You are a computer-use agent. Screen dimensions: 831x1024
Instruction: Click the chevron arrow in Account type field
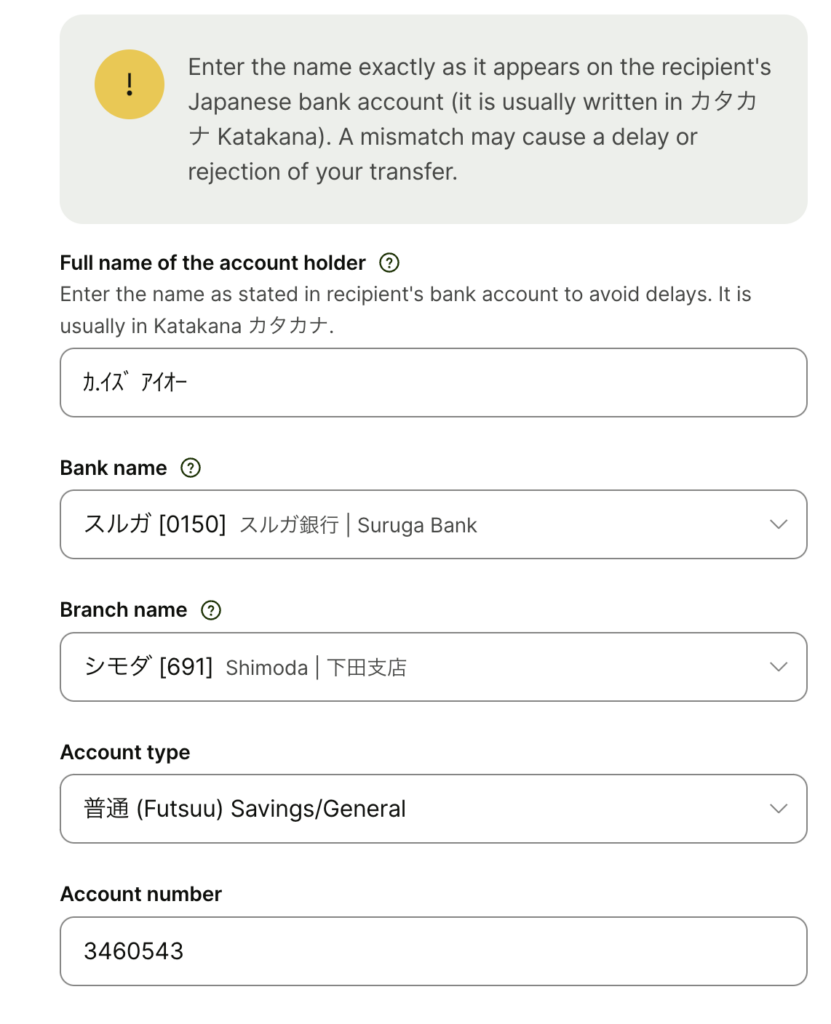click(779, 809)
